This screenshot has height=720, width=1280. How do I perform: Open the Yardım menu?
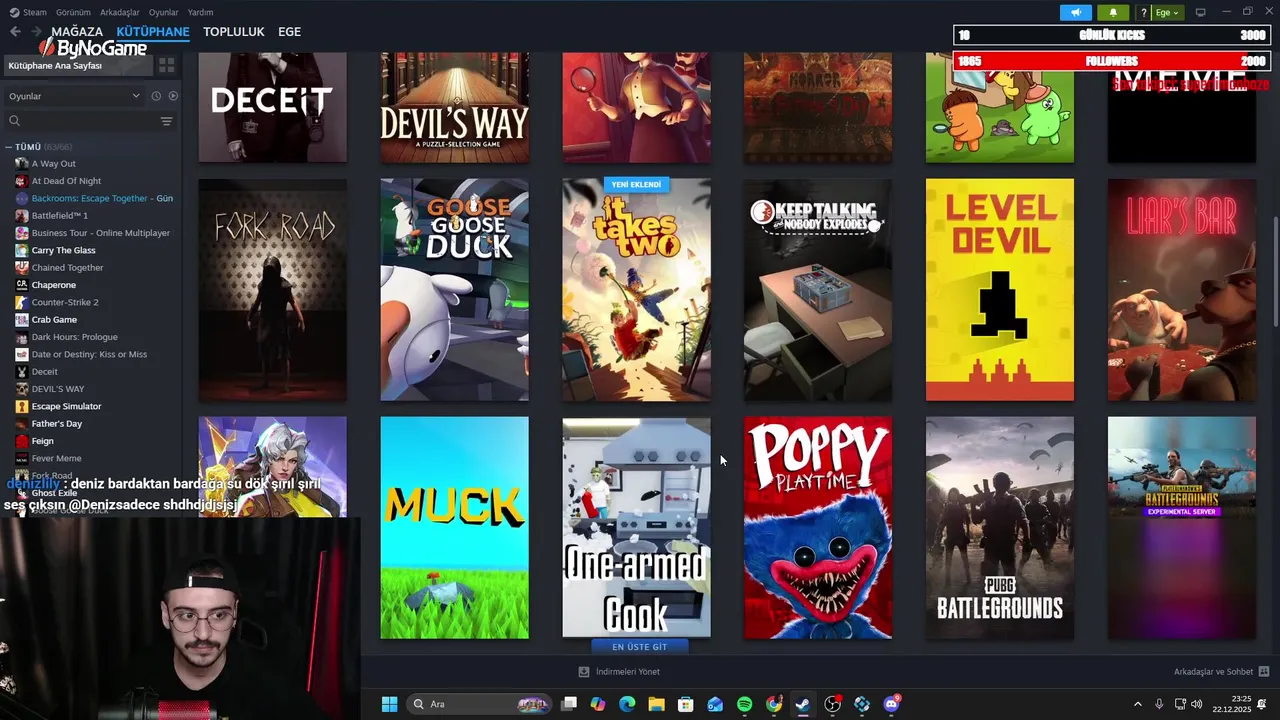pyautogui.click(x=200, y=12)
